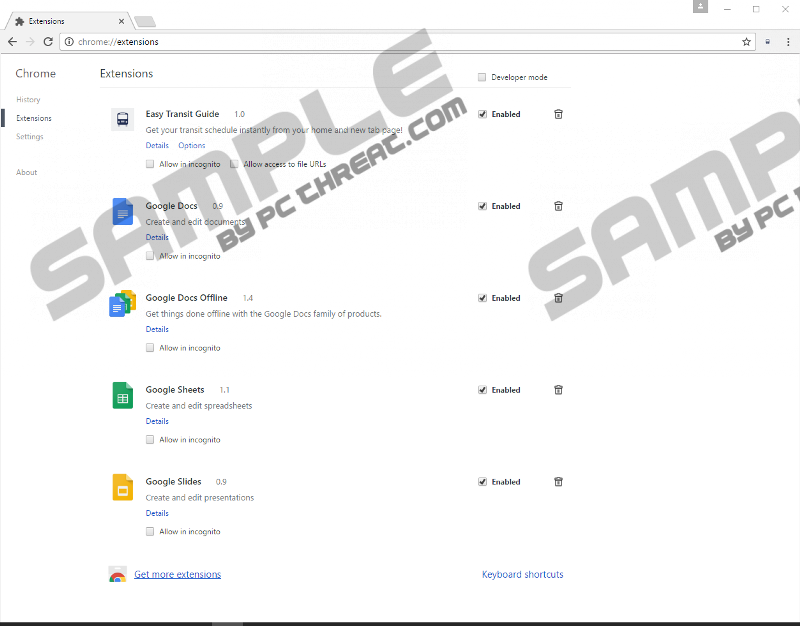Enable Developer mode checkbox

pos(482,77)
